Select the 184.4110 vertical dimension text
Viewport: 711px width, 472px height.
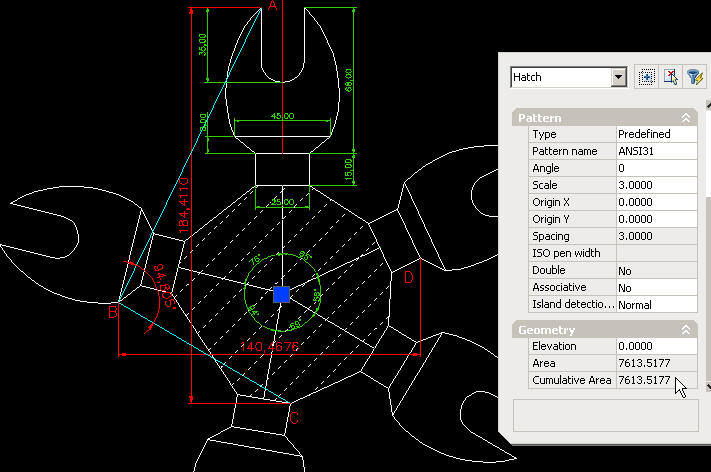coord(183,205)
